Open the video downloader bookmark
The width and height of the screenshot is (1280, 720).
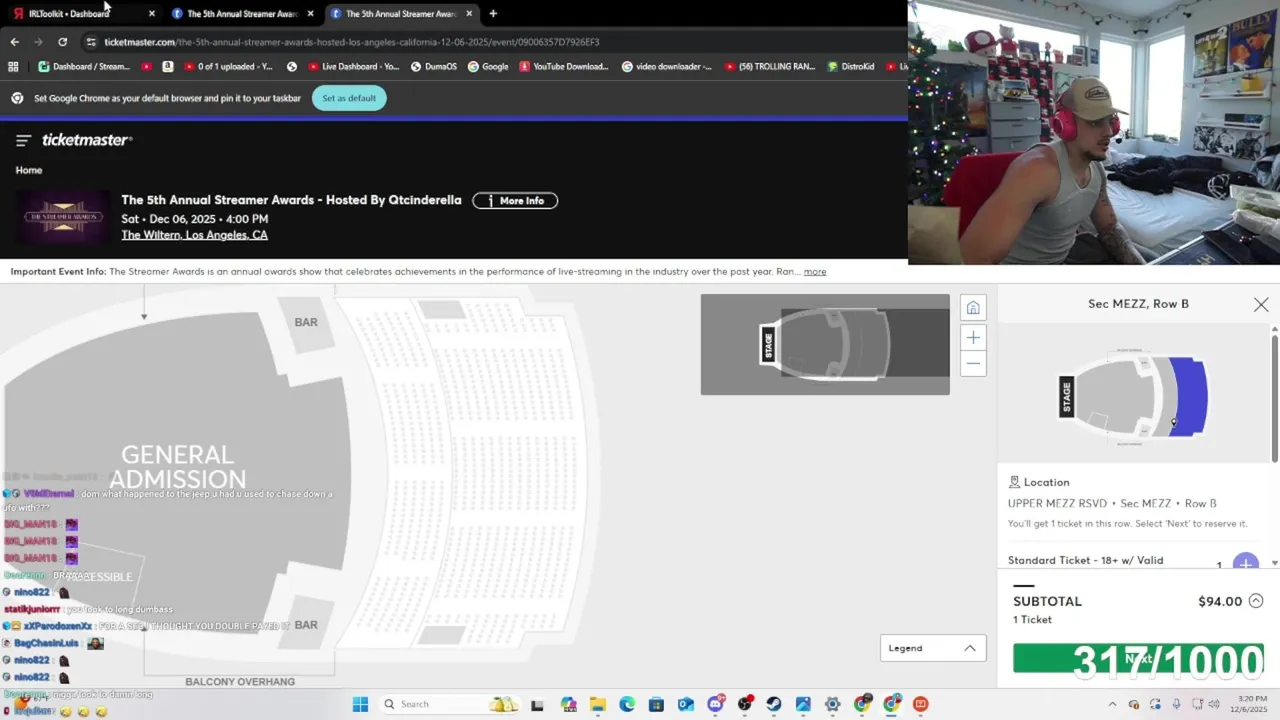[x=667, y=67]
